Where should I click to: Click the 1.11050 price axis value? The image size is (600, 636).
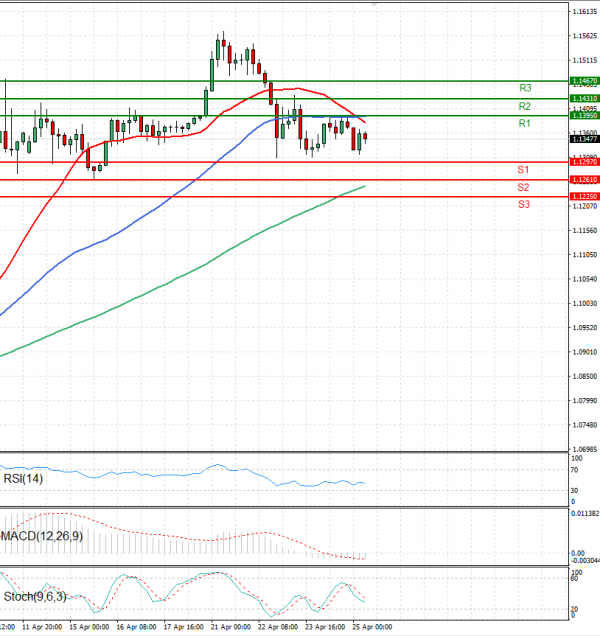[585, 255]
